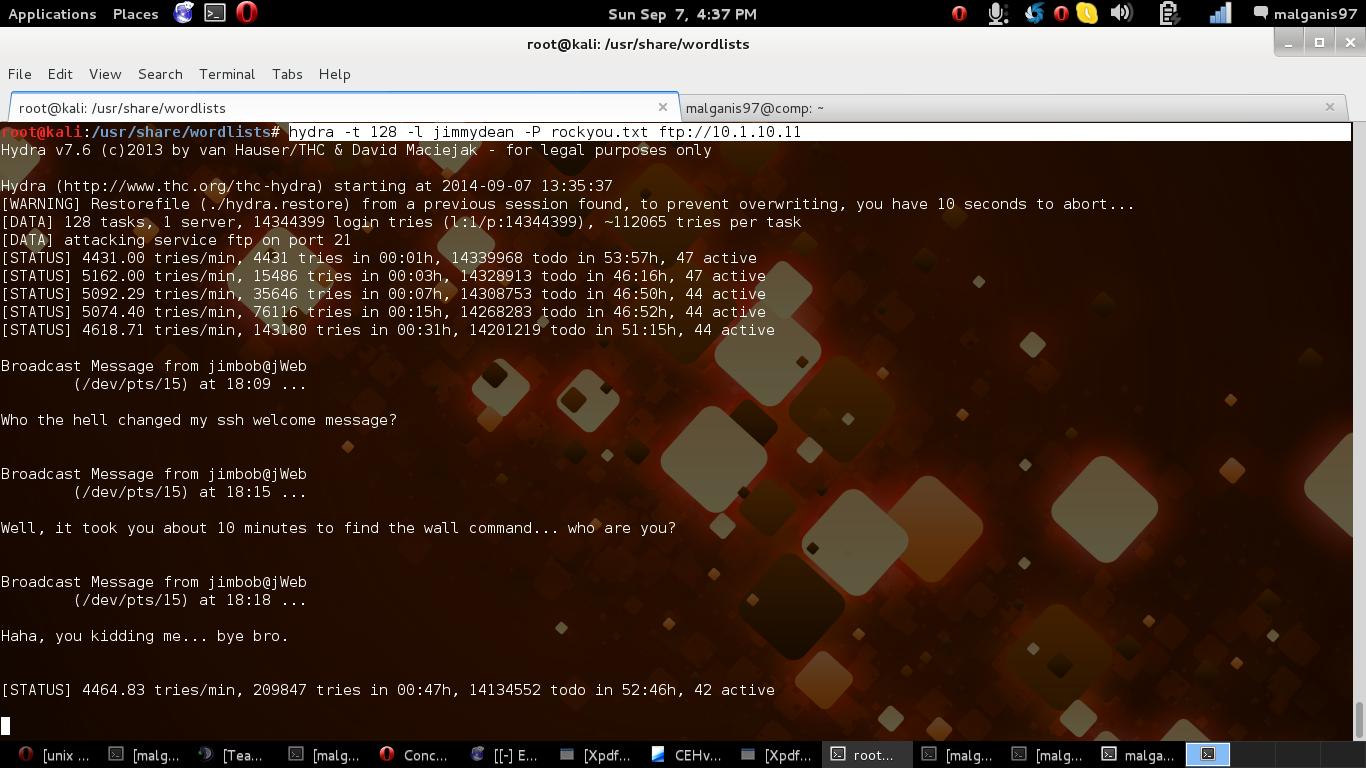Click 'Well, it took you about 10 minutes' message

[338, 528]
